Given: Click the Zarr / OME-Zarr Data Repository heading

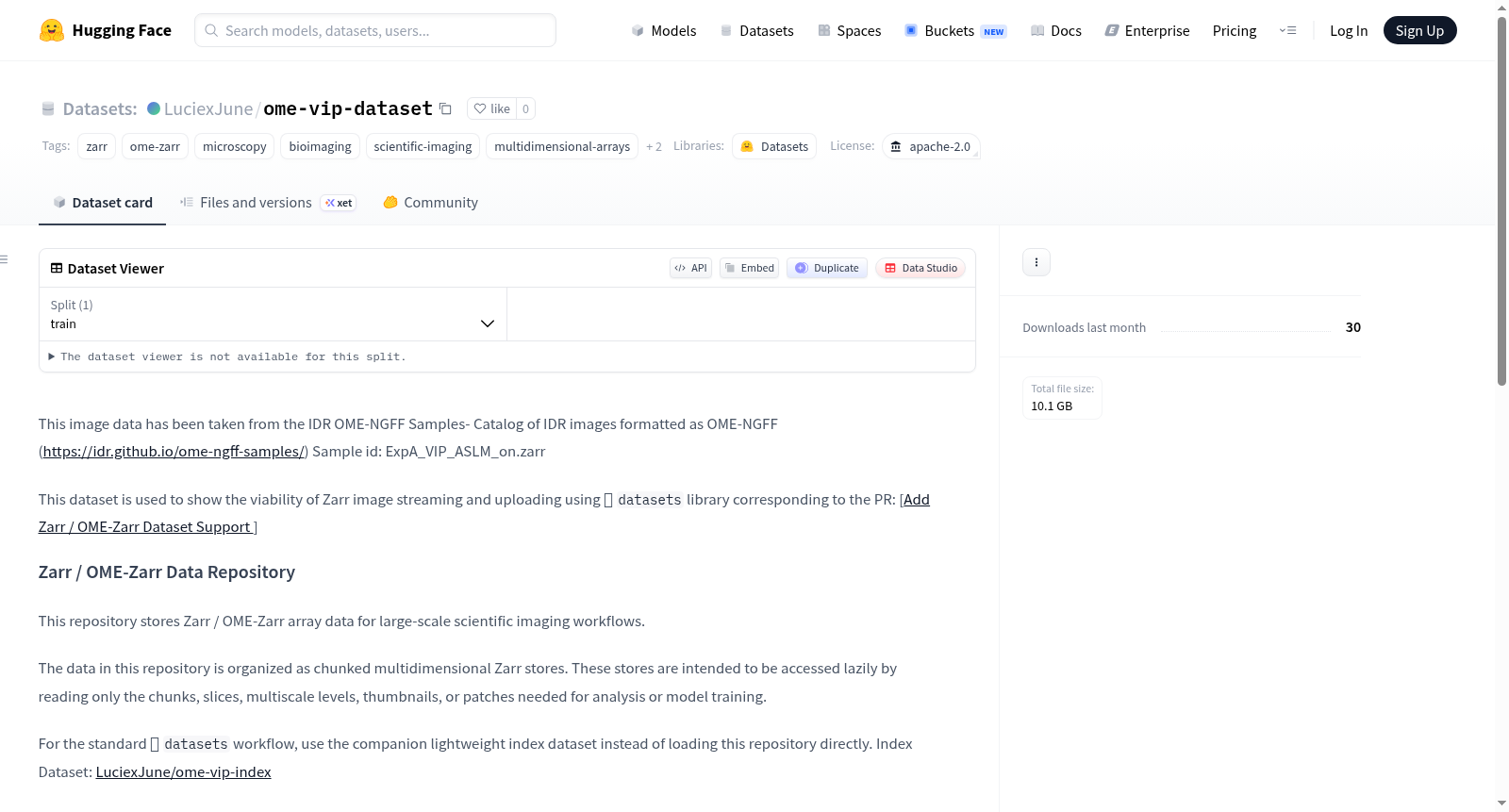Looking at the screenshot, I should pos(167,572).
